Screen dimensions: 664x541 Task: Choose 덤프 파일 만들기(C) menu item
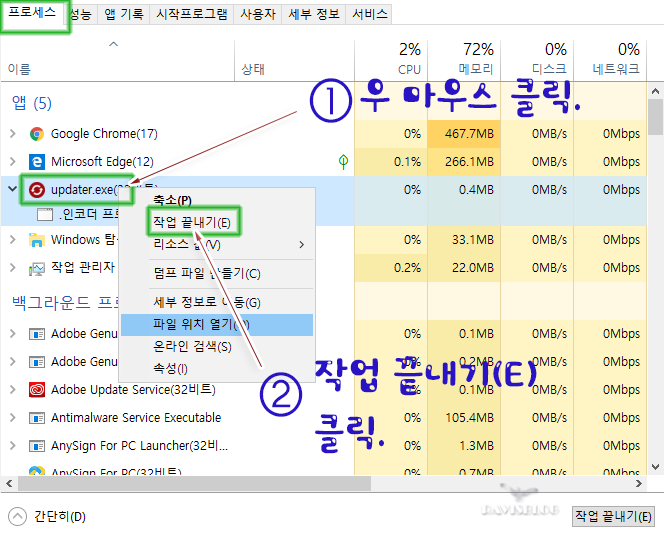[x=217, y=274]
